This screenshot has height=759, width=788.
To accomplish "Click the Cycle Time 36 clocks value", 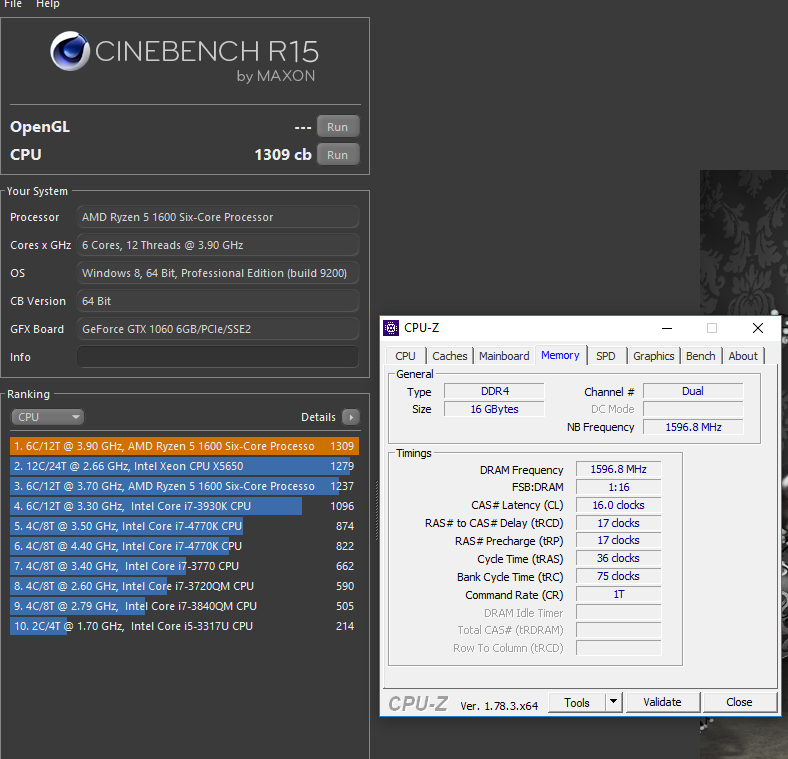I will [x=619, y=558].
